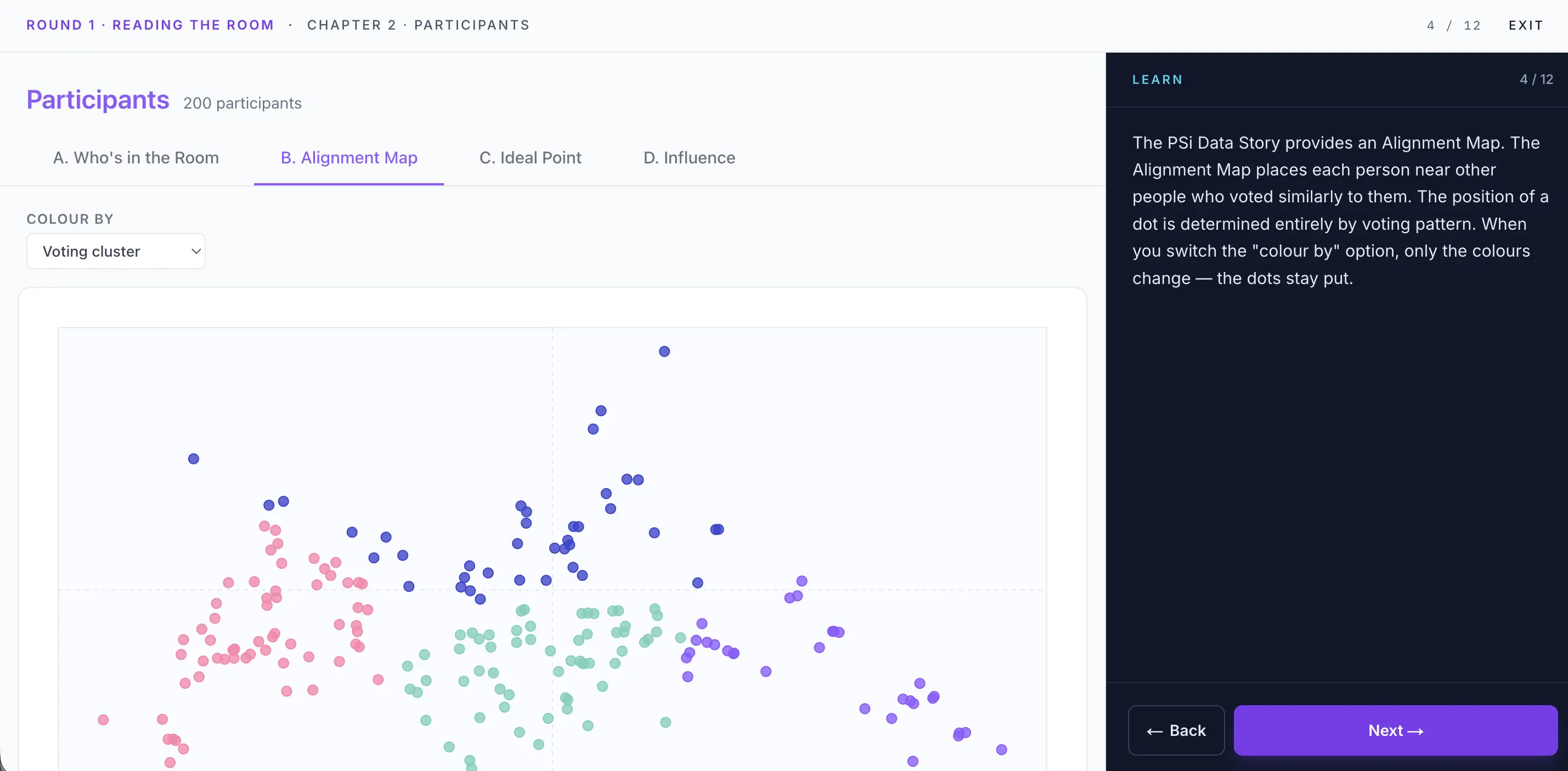Select the B. Alignment Map tab
The image size is (1568, 771).
point(349,157)
